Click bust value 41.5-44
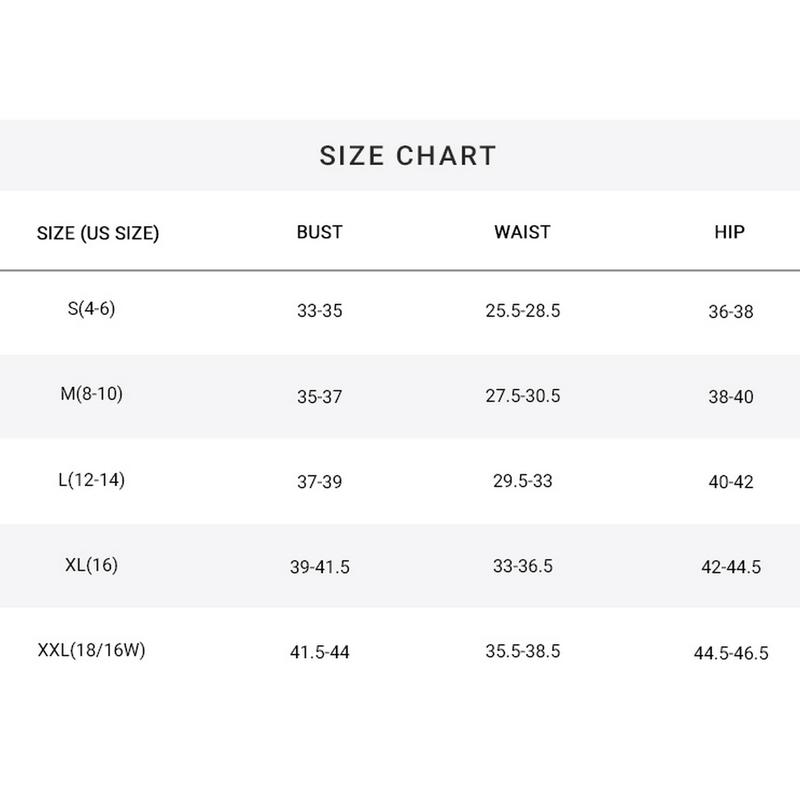 319,653
